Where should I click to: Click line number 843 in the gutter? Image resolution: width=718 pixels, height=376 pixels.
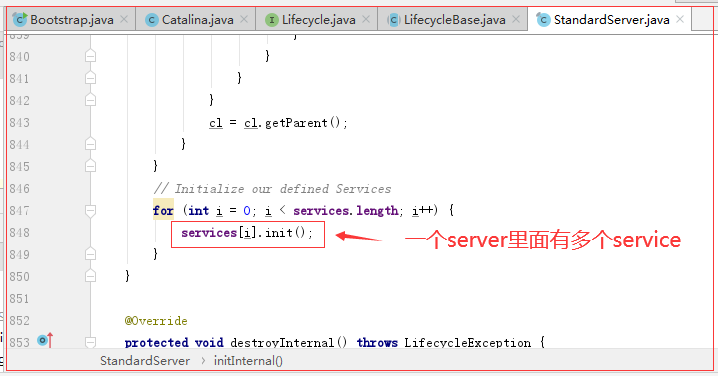(19, 123)
